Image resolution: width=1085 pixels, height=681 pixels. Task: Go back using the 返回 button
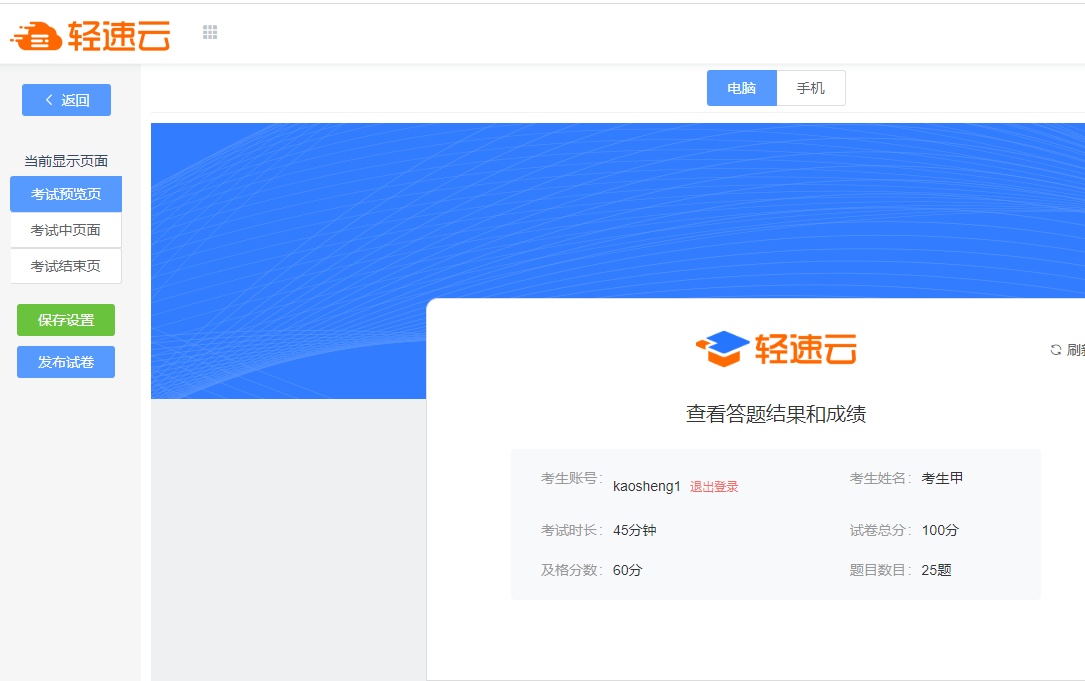tap(66, 100)
